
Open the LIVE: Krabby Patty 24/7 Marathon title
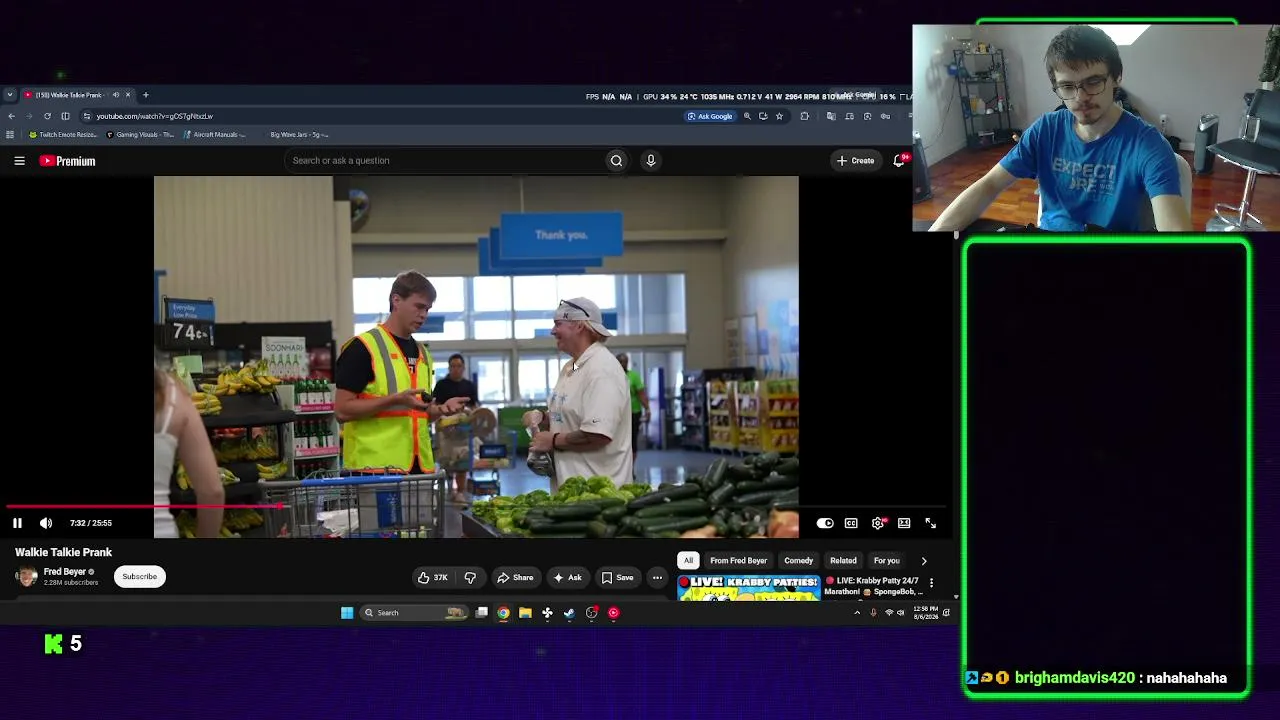tap(872, 586)
